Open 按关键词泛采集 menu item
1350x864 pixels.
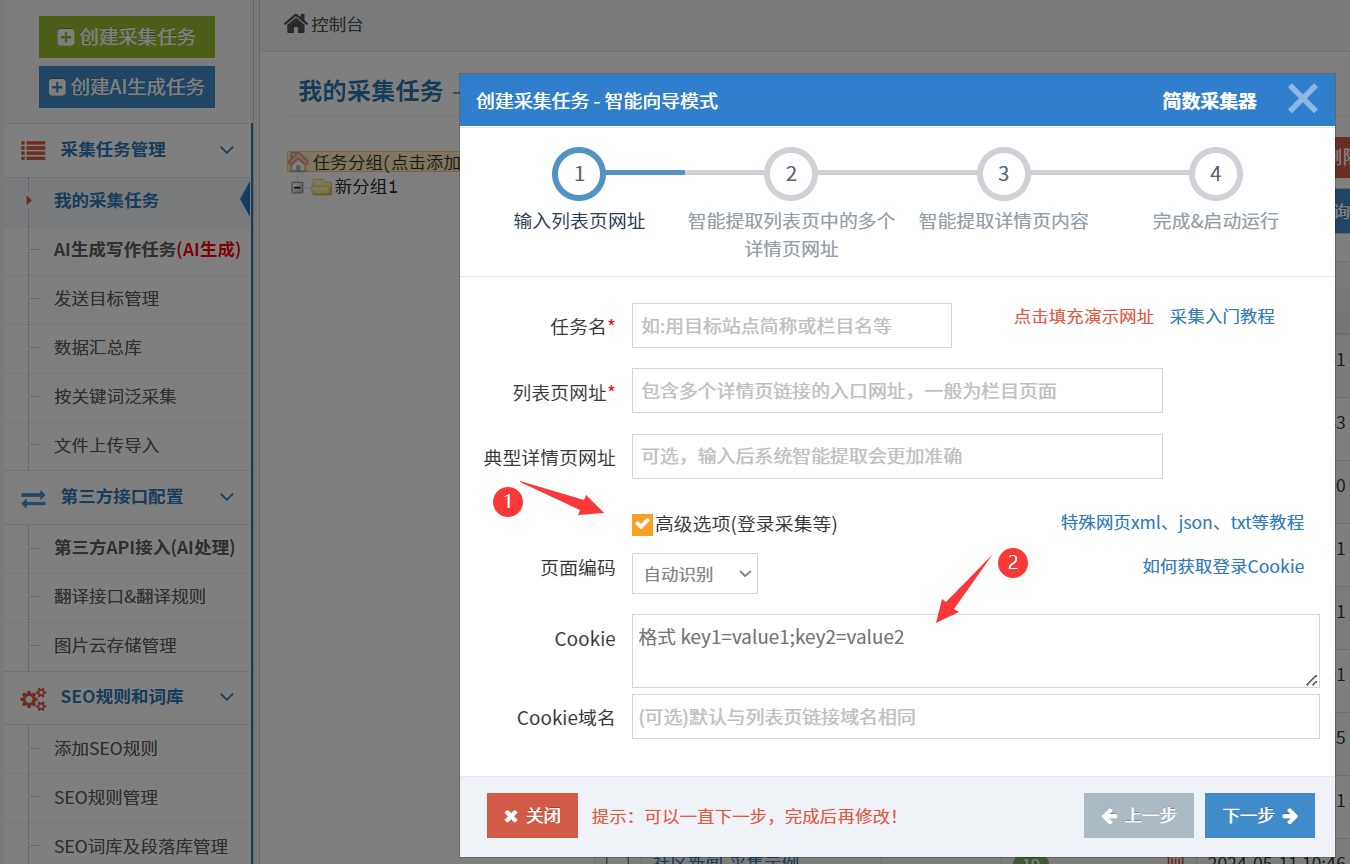tap(115, 397)
